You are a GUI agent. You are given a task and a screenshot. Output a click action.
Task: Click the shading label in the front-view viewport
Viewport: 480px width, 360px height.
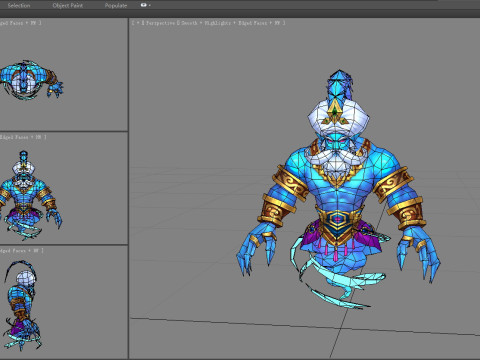coord(23,137)
